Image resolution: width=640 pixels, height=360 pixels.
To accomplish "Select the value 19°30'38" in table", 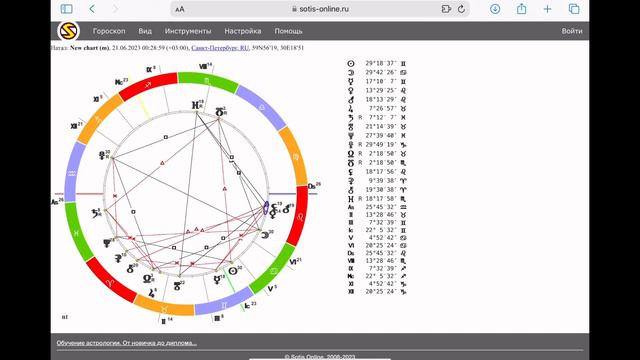I will [x=381, y=190].
